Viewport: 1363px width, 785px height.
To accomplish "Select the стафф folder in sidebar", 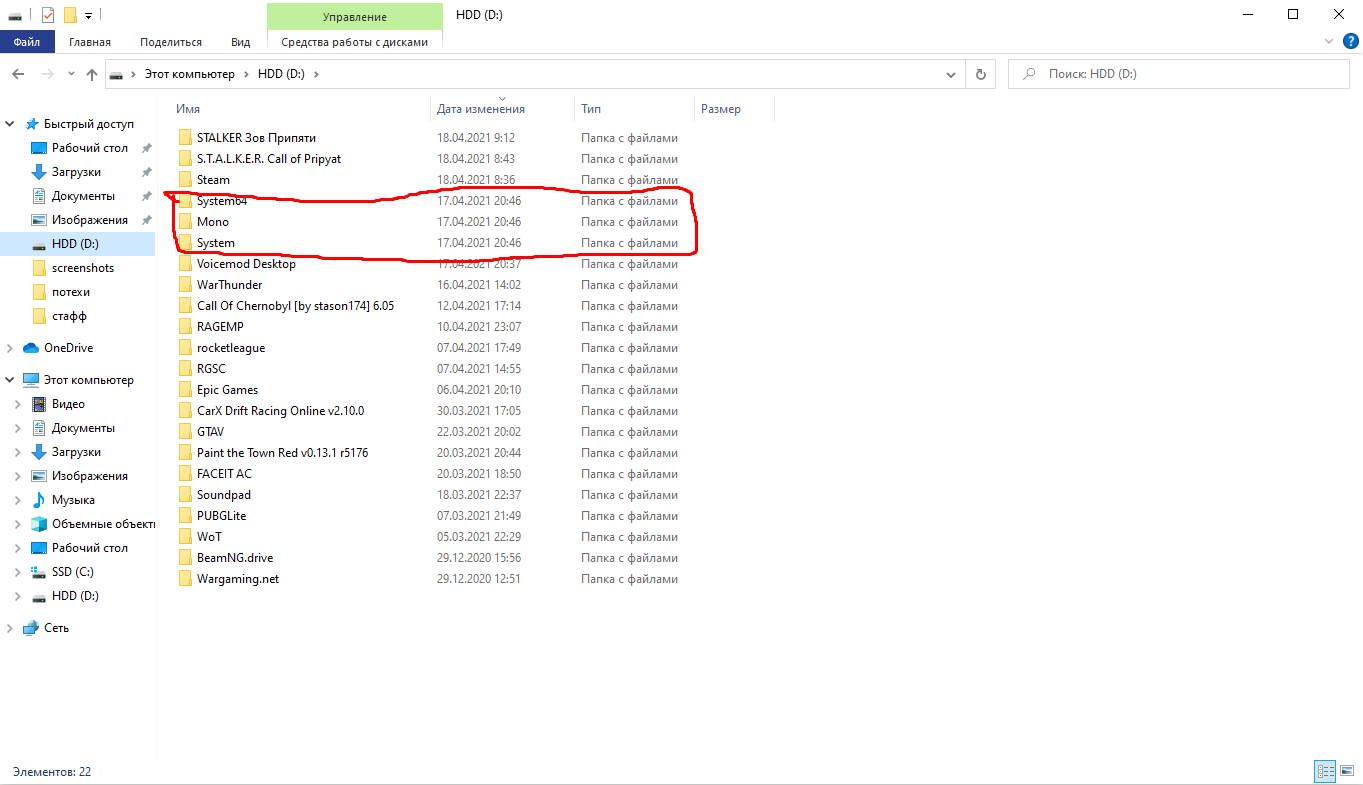I will coord(69,316).
